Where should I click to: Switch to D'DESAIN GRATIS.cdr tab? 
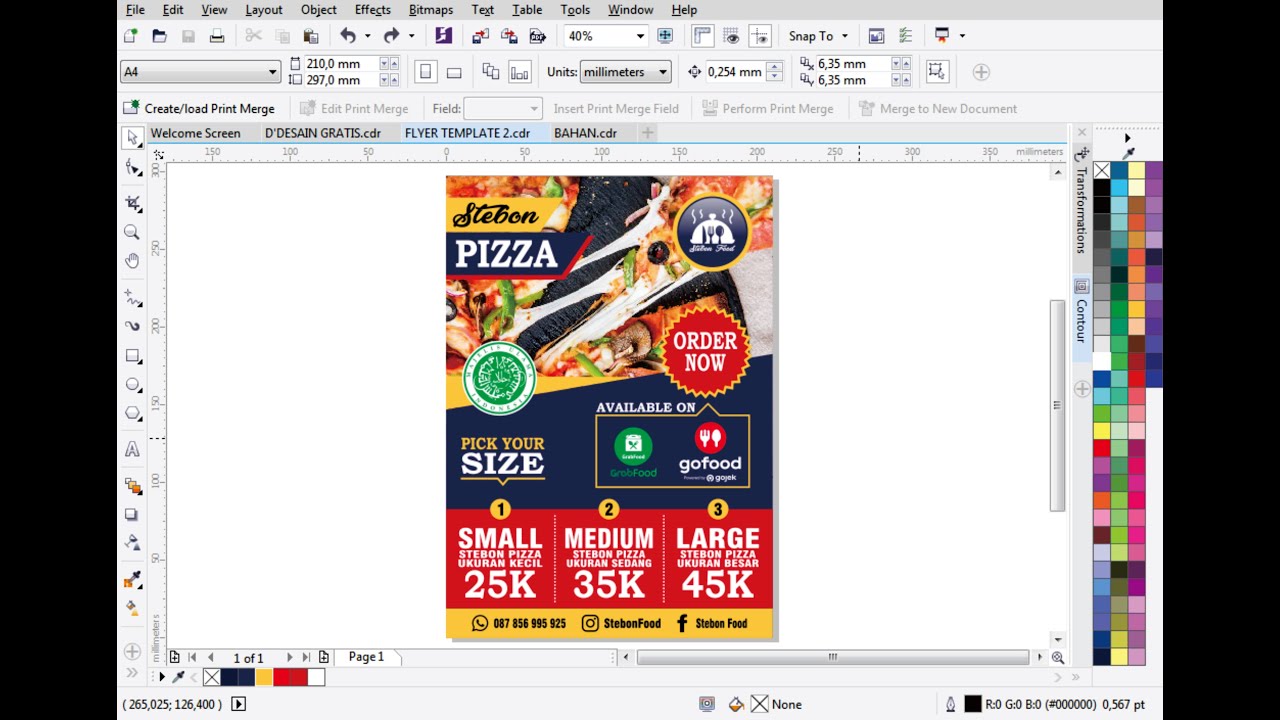[x=323, y=133]
